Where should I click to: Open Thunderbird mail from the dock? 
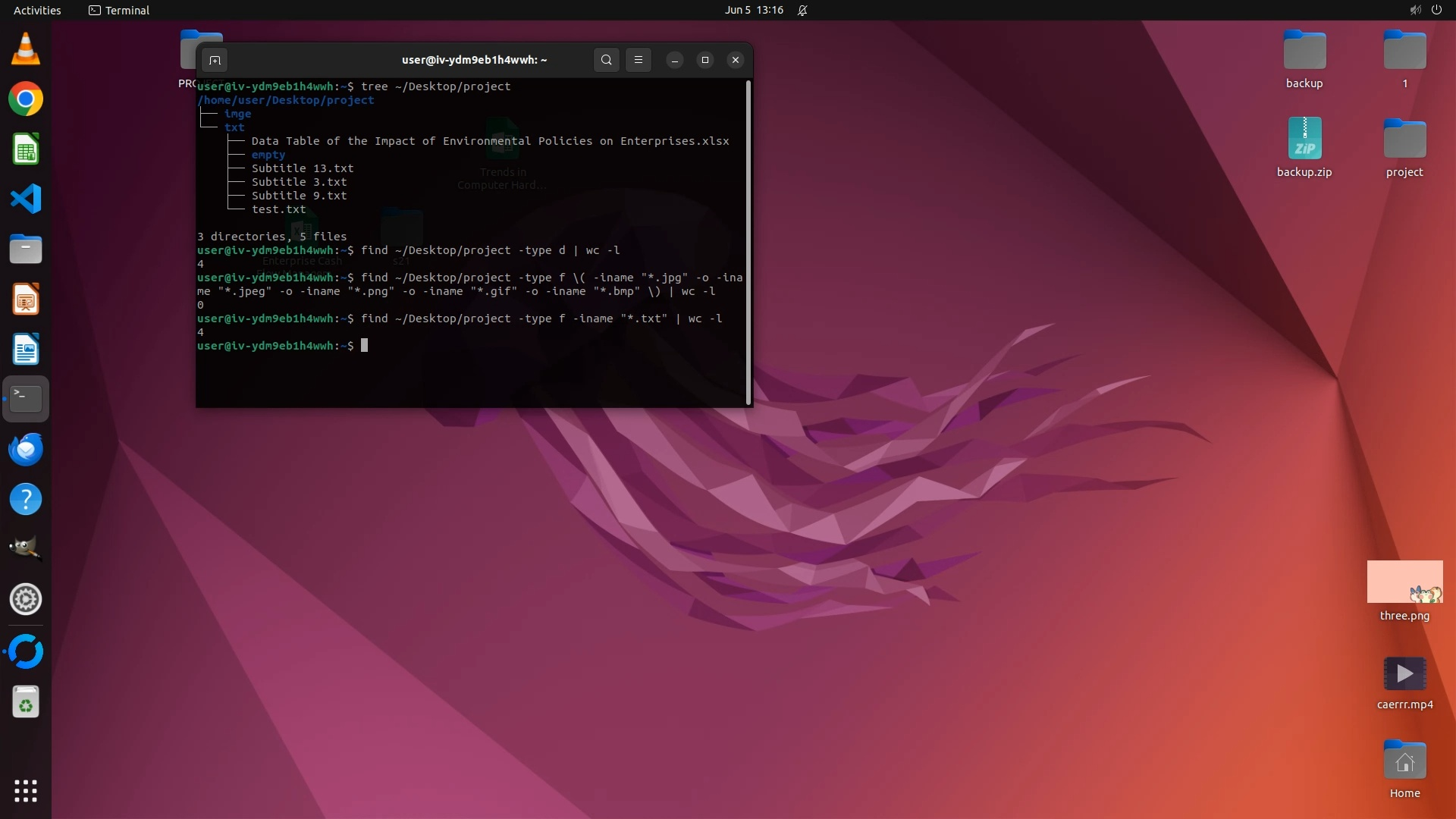tap(25, 449)
